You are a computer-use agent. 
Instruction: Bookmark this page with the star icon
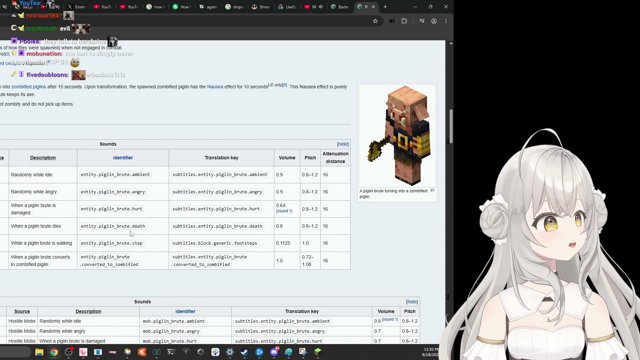(x=375, y=21)
